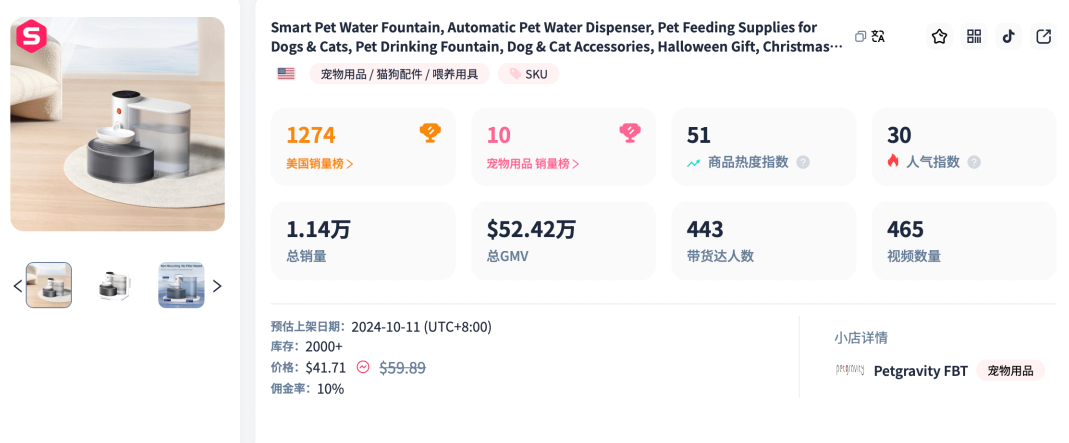
Task: Click the pink trophy icon
Action: 630,132
